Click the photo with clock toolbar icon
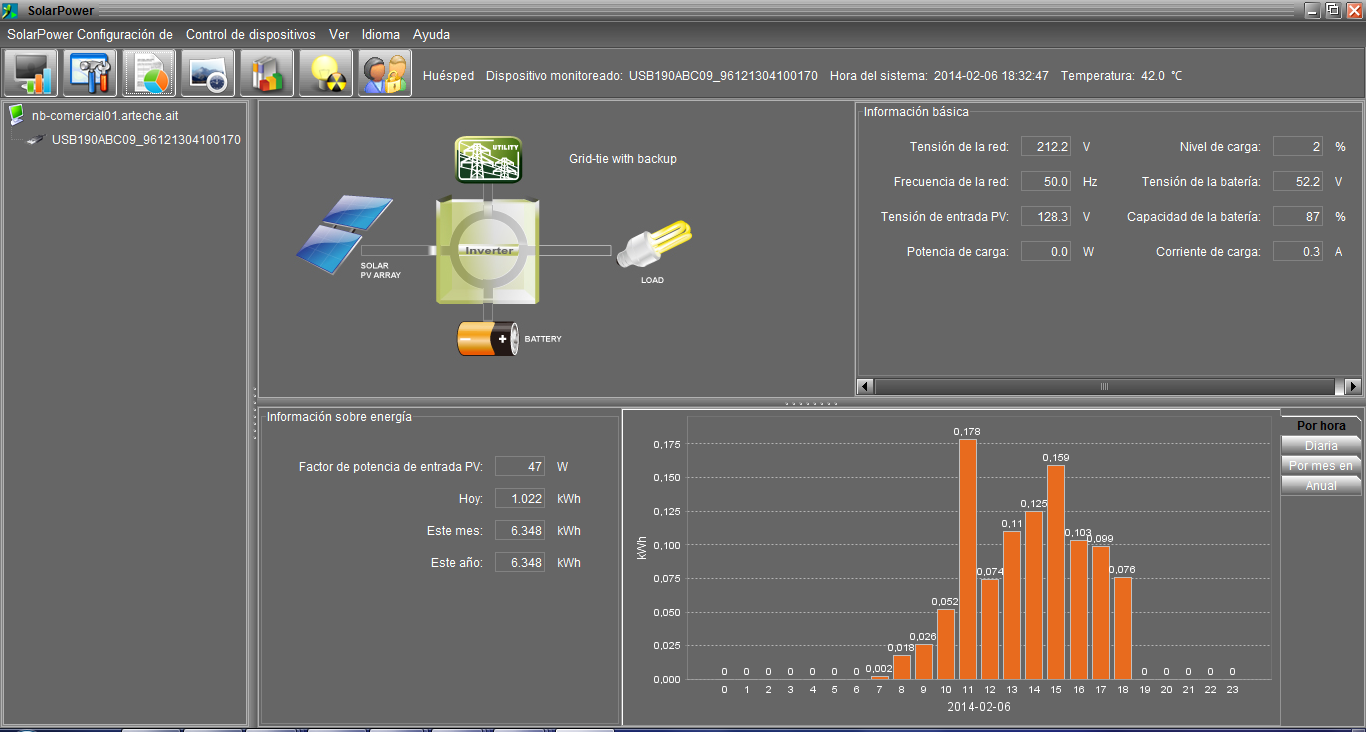The width and height of the screenshot is (1366, 734). pyautogui.click(x=208, y=74)
